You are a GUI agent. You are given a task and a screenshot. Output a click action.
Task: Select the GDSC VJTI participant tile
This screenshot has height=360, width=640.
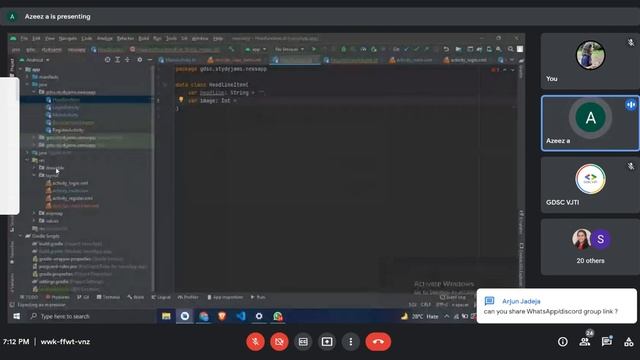tap(590, 185)
